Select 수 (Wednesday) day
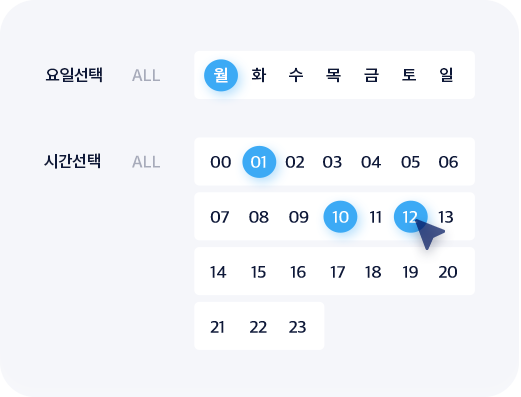Viewport: 521px width, 397px height. point(296,75)
